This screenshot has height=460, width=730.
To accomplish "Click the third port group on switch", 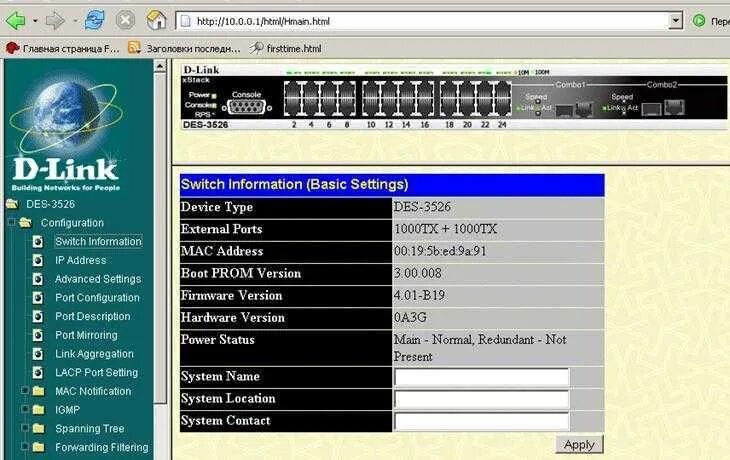I will tap(476, 98).
